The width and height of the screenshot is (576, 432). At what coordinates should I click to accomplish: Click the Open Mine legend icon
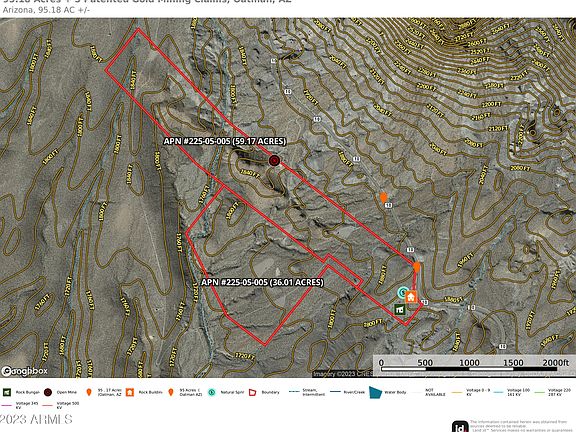(x=48, y=392)
